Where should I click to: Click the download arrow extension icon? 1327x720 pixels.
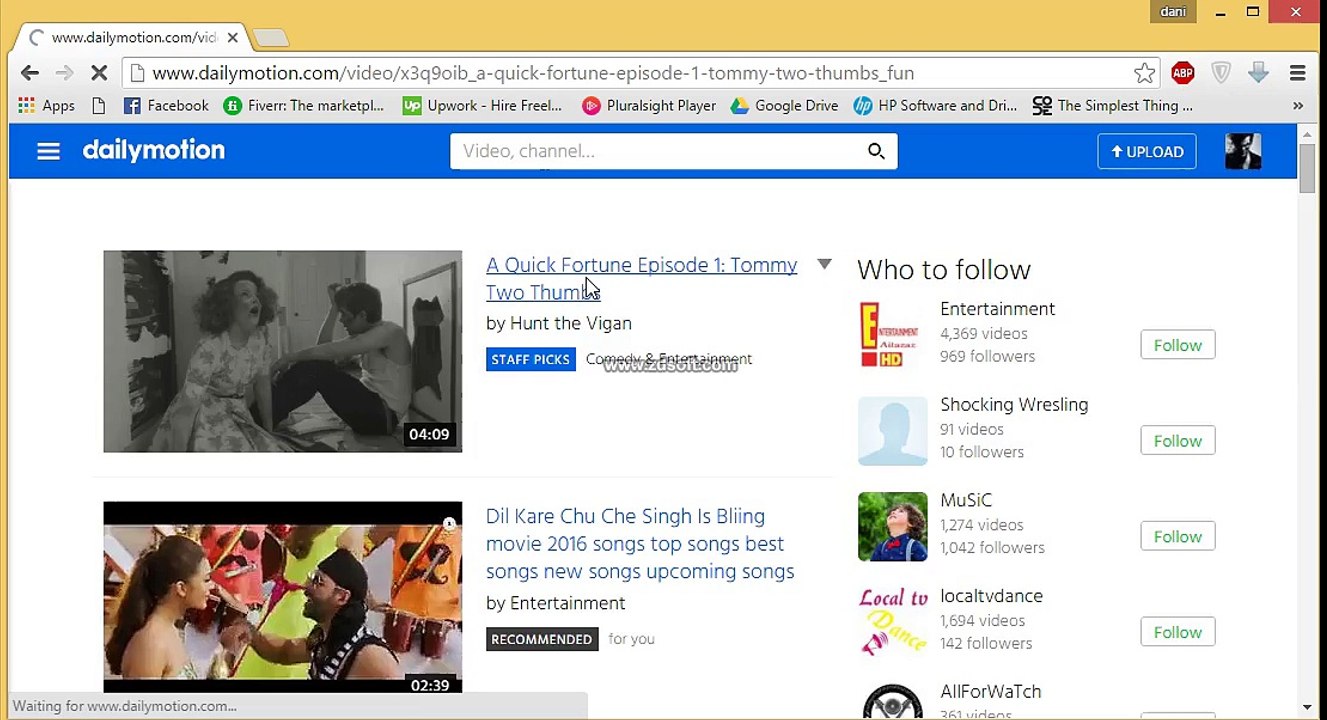pos(1258,73)
